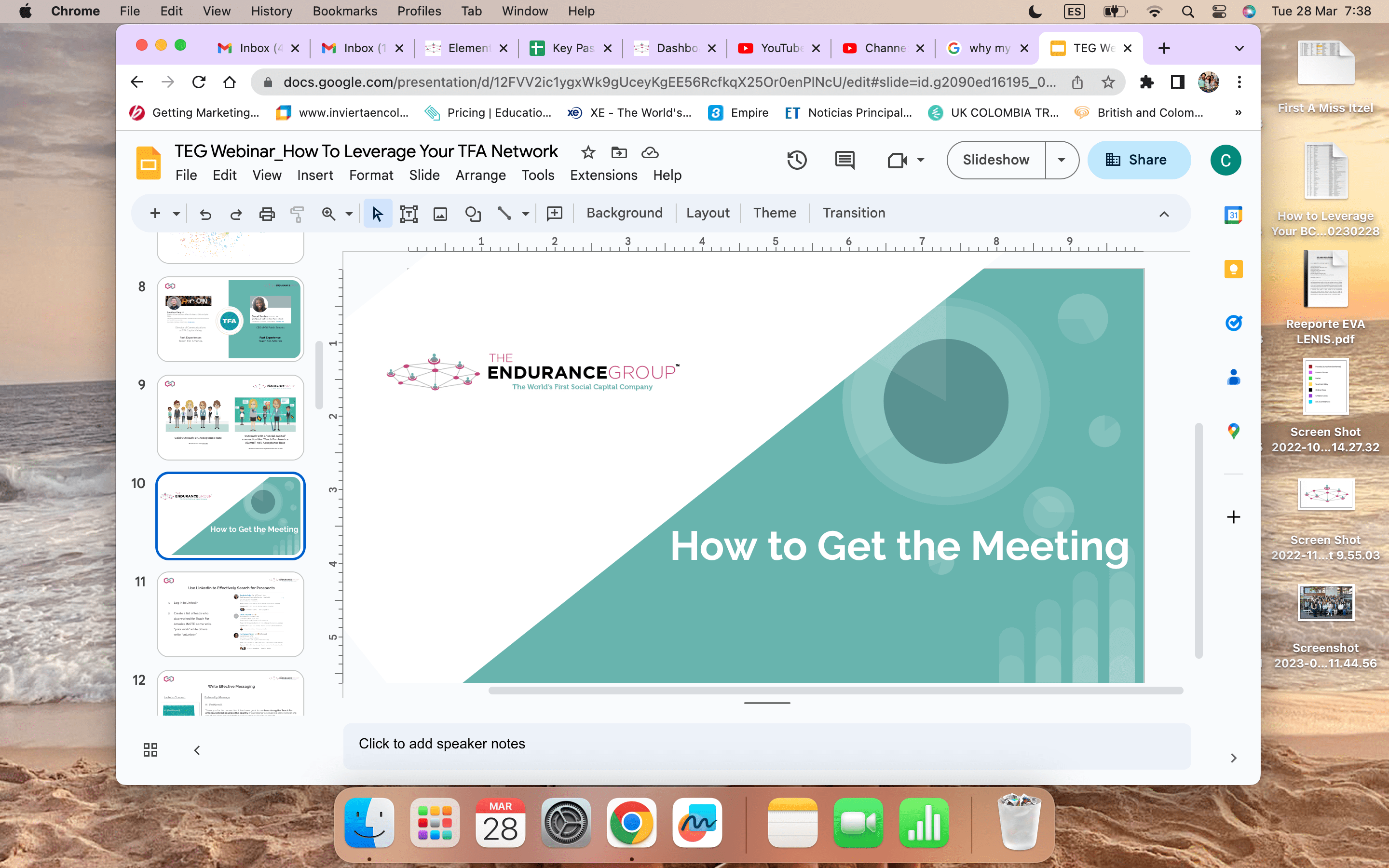Open the Format menu
1389x868 pixels.
(371, 175)
